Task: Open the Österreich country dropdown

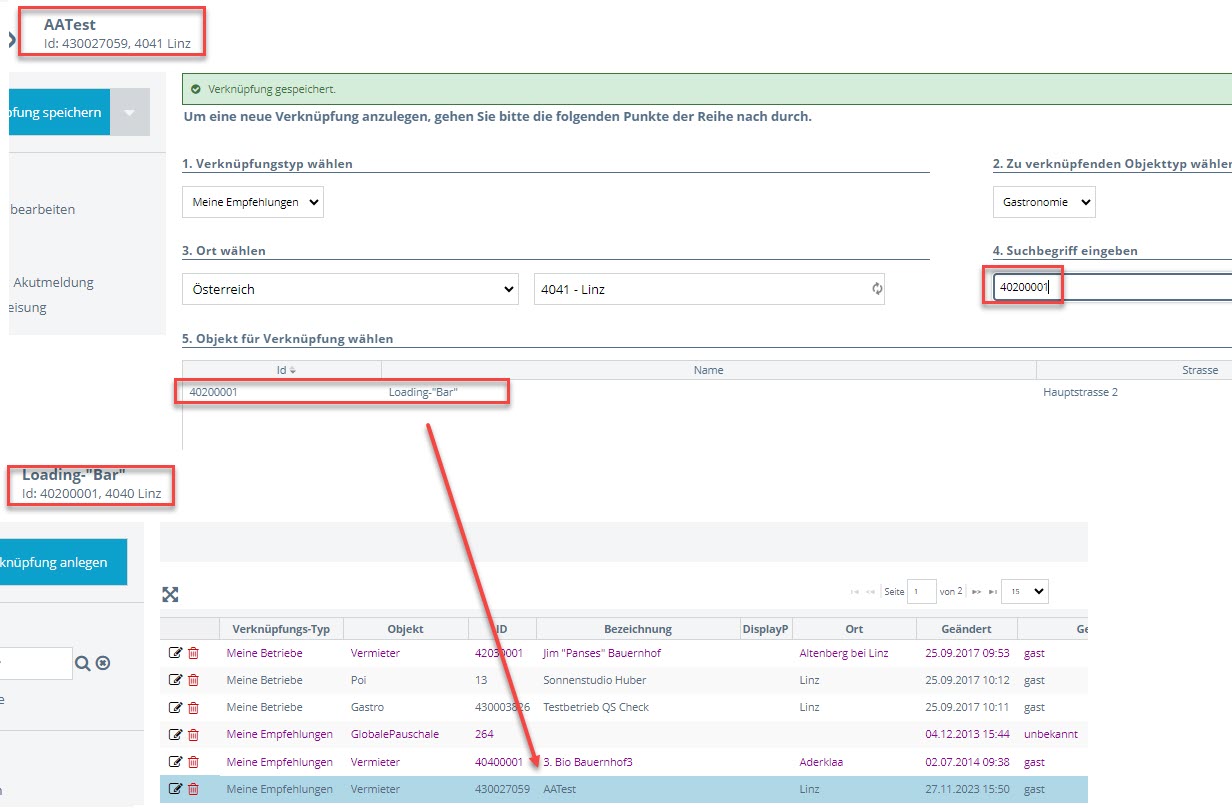Action: [350, 289]
